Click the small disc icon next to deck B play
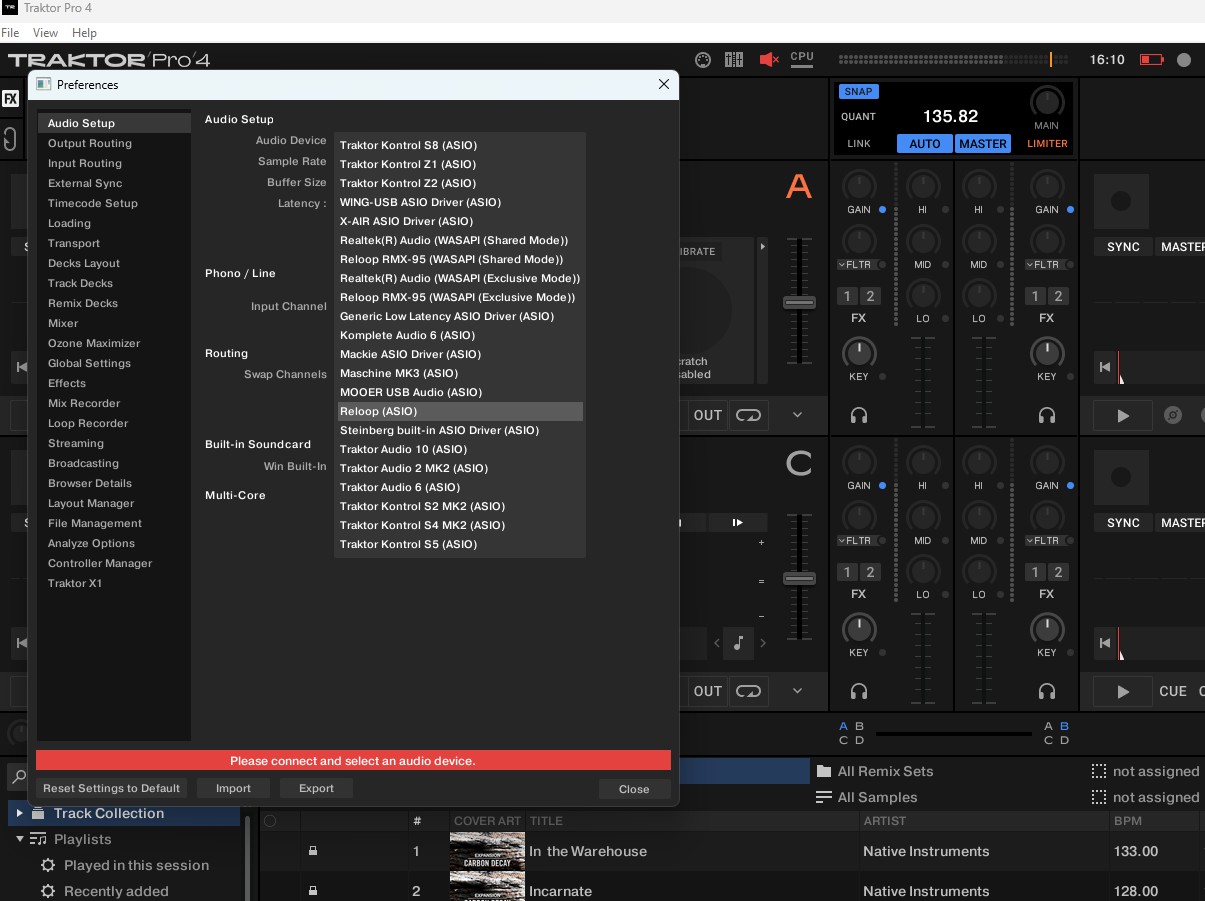1205x901 pixels. click(1174, 415)
